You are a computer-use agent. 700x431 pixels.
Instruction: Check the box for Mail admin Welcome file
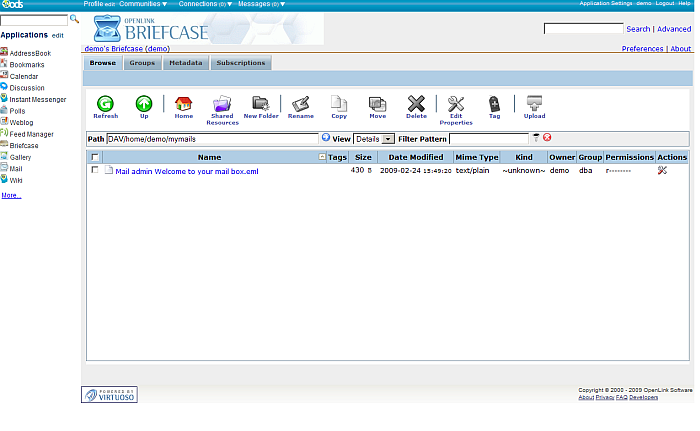95,170
